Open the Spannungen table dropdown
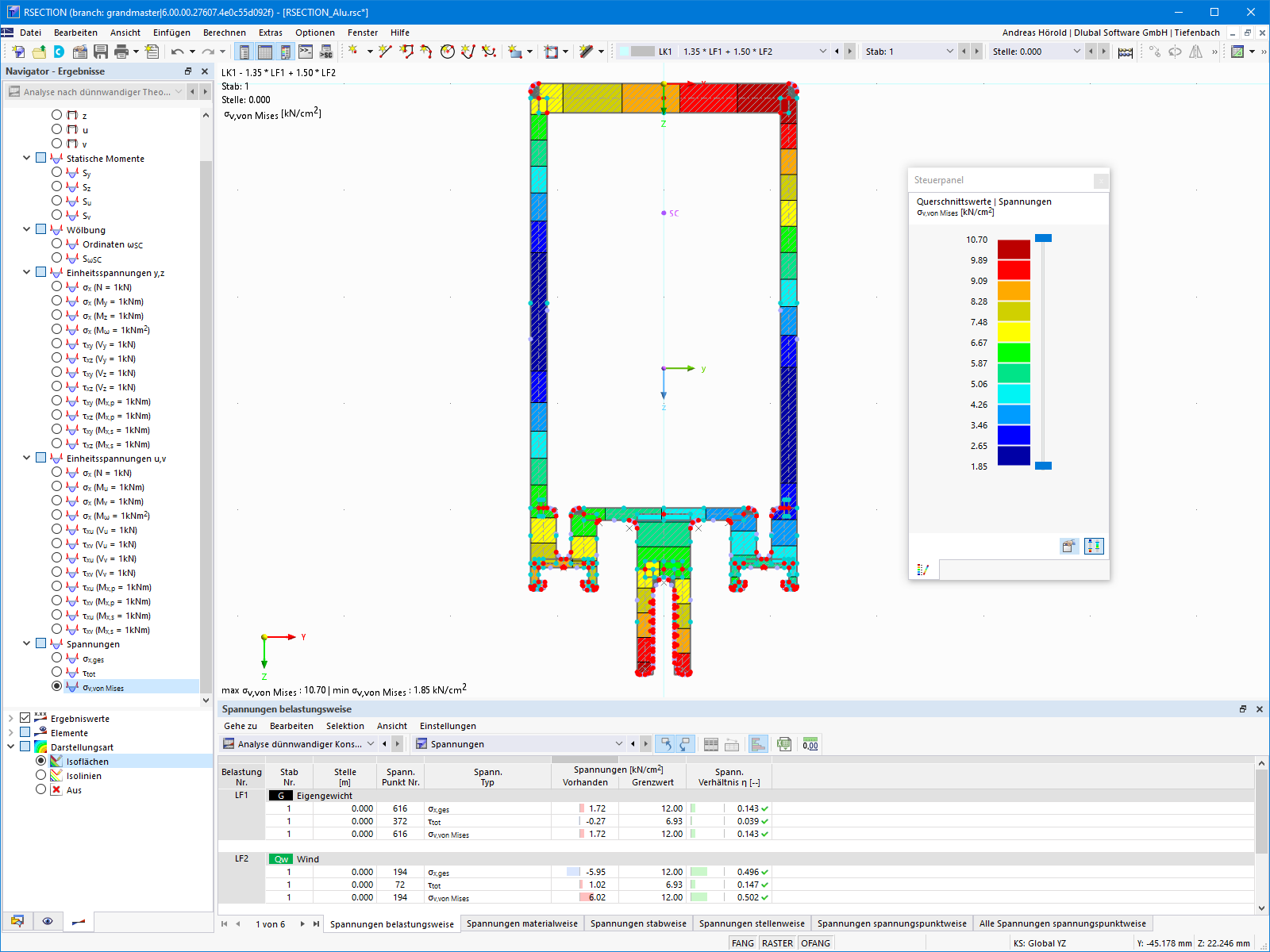 click(x=618, y=744)
